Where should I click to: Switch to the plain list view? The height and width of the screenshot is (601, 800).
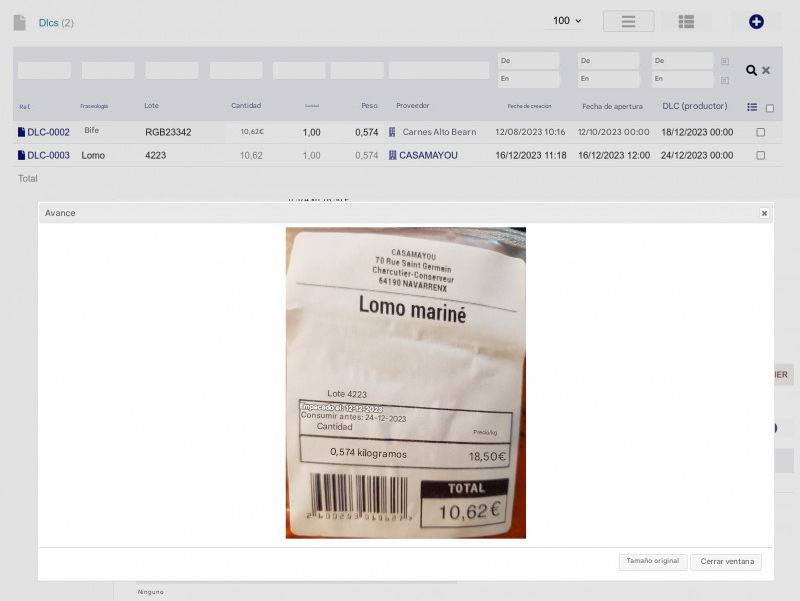(629, 21)
